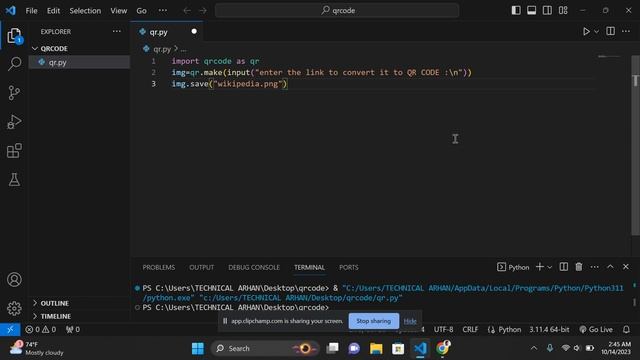Click Go Live in status bar
The image size is (640, 360).
[596, 329]
